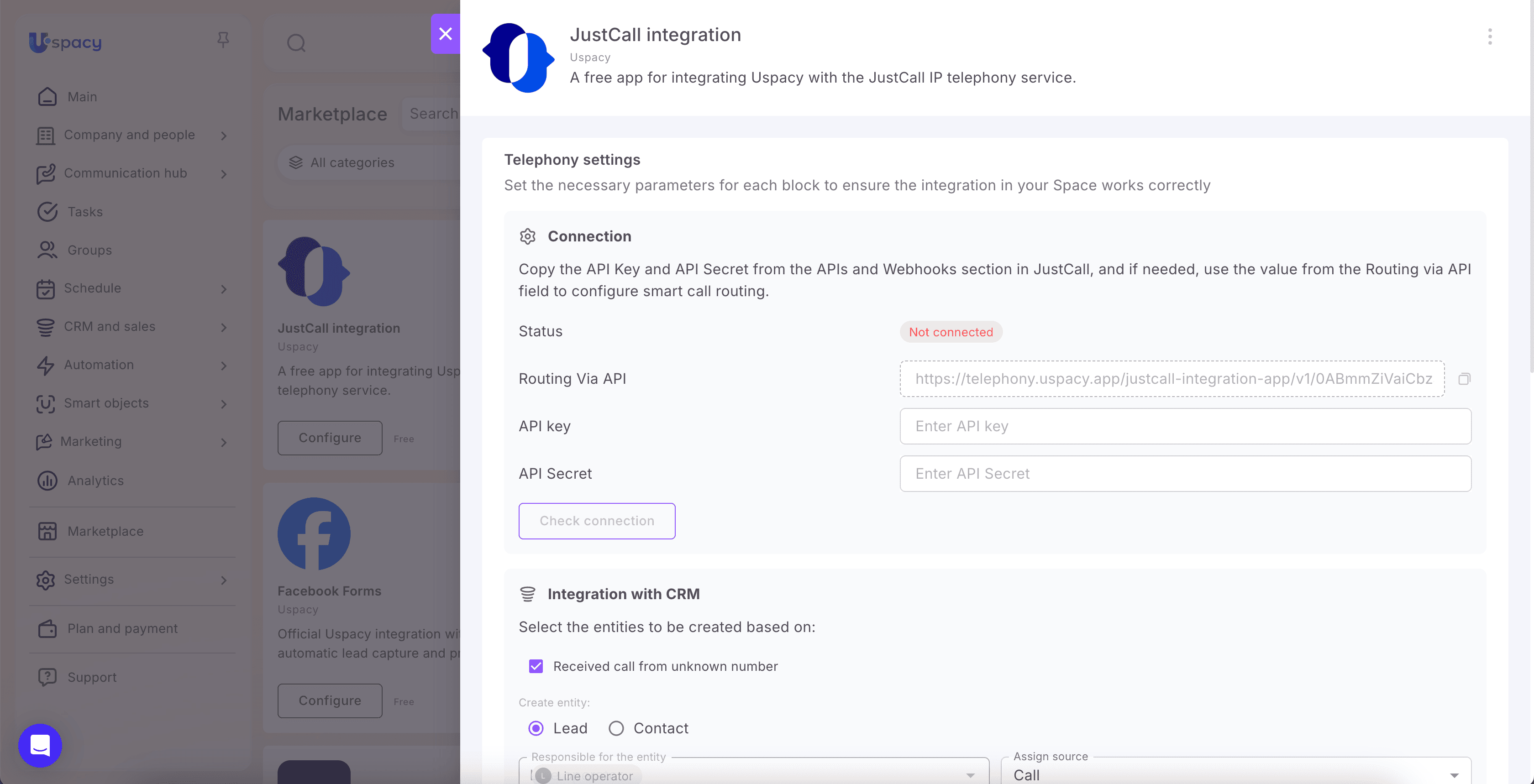This screenshot has width=1534, height=784.
Task: Open the three-dot options menu
Action: pyautogui.click(x=1490, y=37)
